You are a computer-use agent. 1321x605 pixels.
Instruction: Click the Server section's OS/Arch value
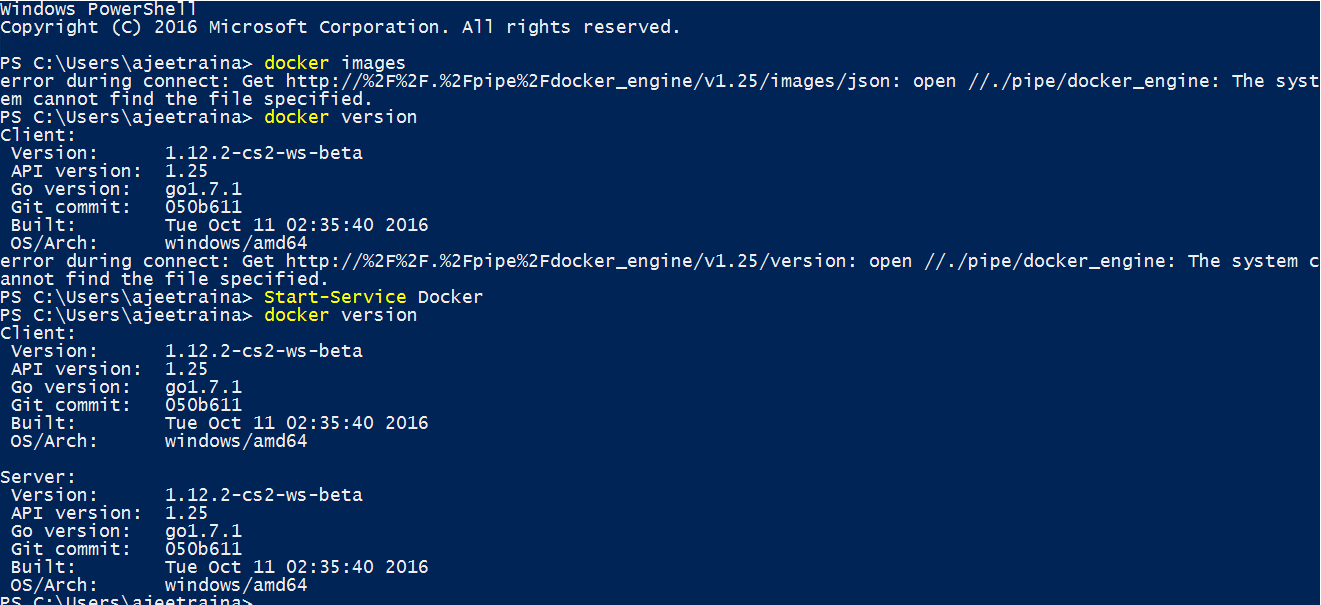pyautogui.click(x=236, y=585)
